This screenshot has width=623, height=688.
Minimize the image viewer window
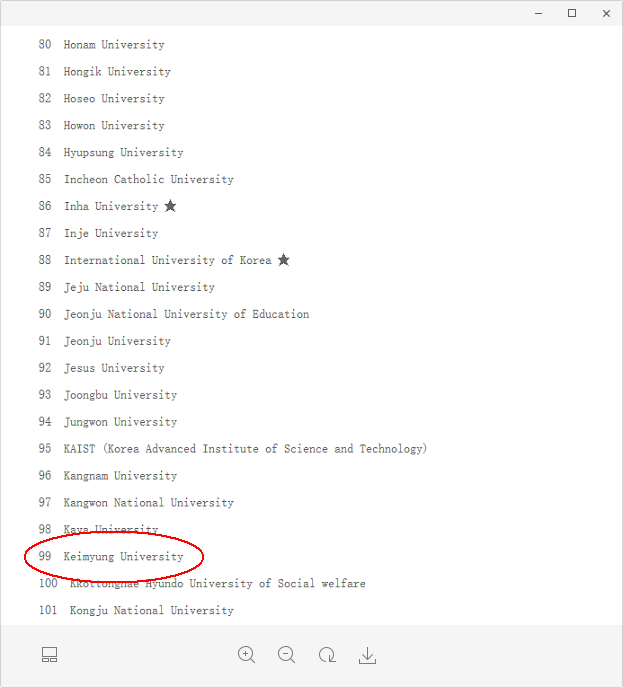click(x=538, y=13)
